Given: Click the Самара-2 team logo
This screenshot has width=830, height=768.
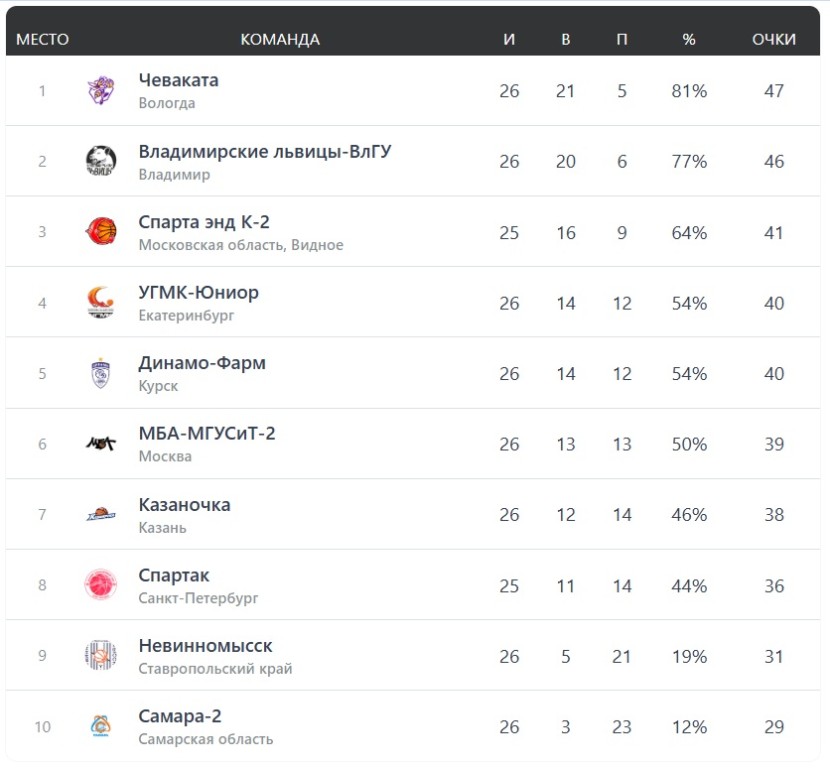Looking at the screenshot, I should [x=100, y=727].
